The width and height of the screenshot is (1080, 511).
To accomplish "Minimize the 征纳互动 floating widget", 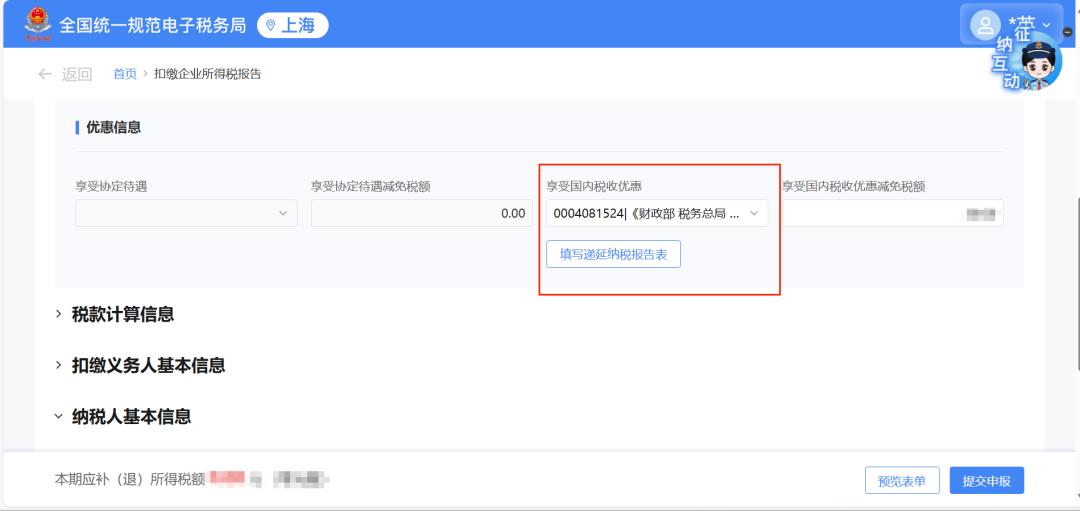I will [1067, 32].
